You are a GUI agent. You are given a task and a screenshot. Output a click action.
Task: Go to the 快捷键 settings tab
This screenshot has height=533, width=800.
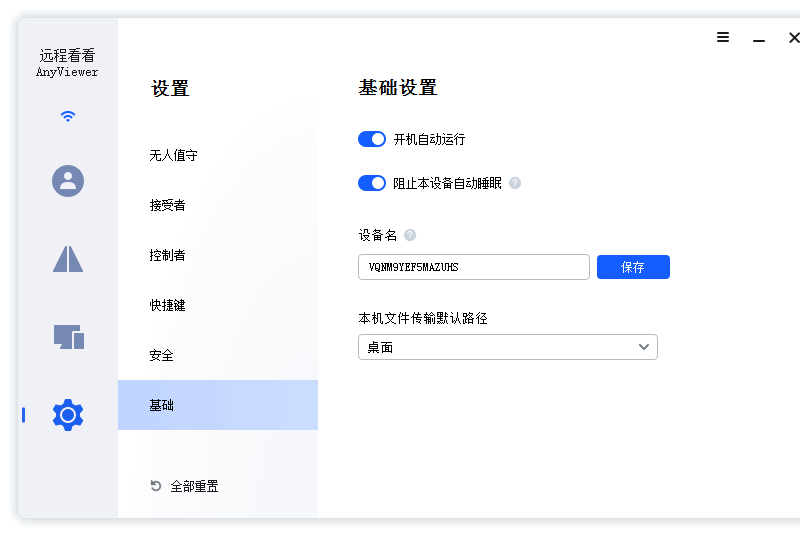tap(168, 305)
